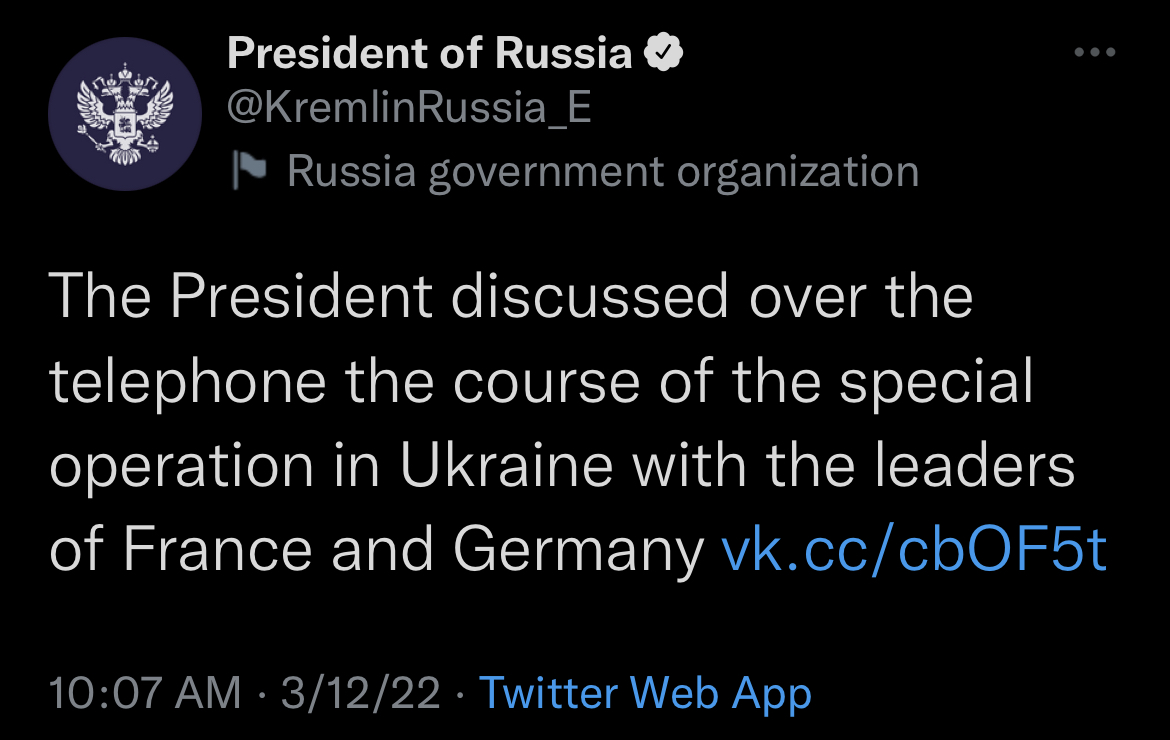Click the 10:07 AM timestamp
This screenshot has height=740, width=1170.
(x=145, y=693)
